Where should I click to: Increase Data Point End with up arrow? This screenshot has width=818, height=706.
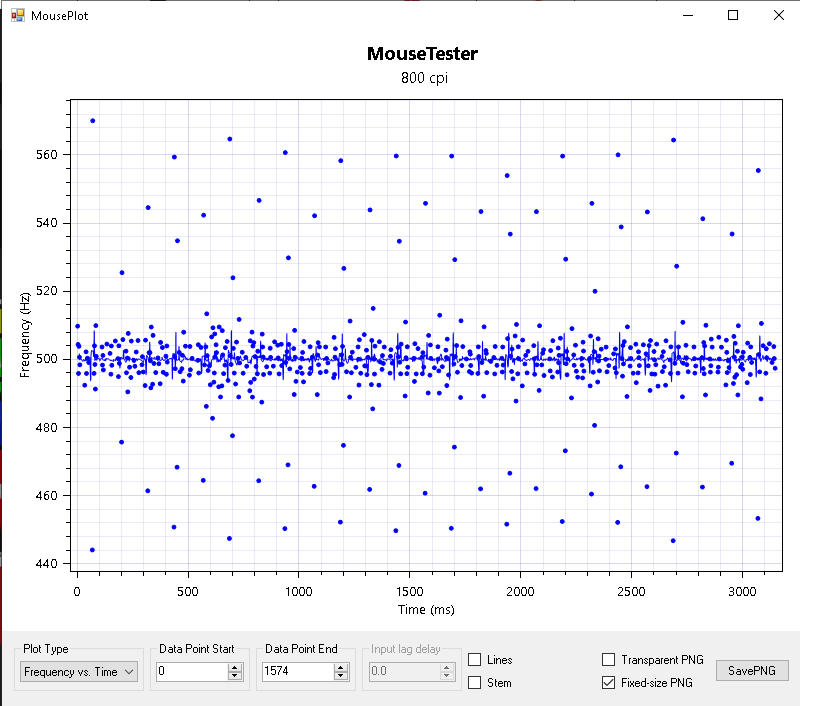(x=341, y=668)
